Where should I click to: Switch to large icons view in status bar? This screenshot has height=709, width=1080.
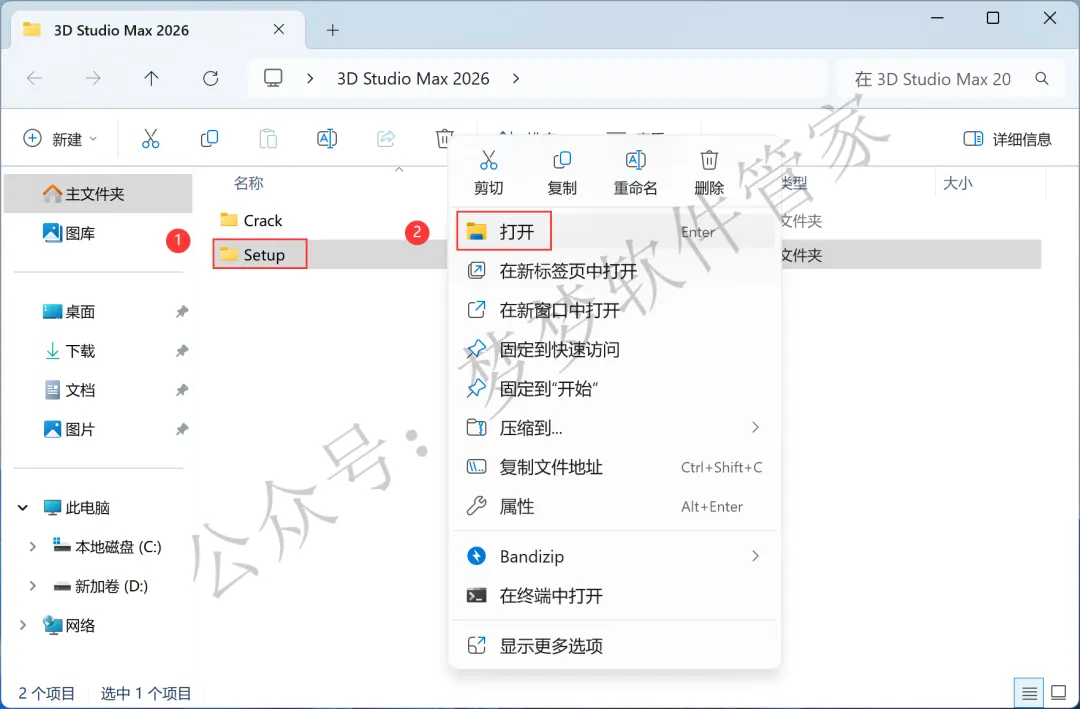tap(1058, 692)
